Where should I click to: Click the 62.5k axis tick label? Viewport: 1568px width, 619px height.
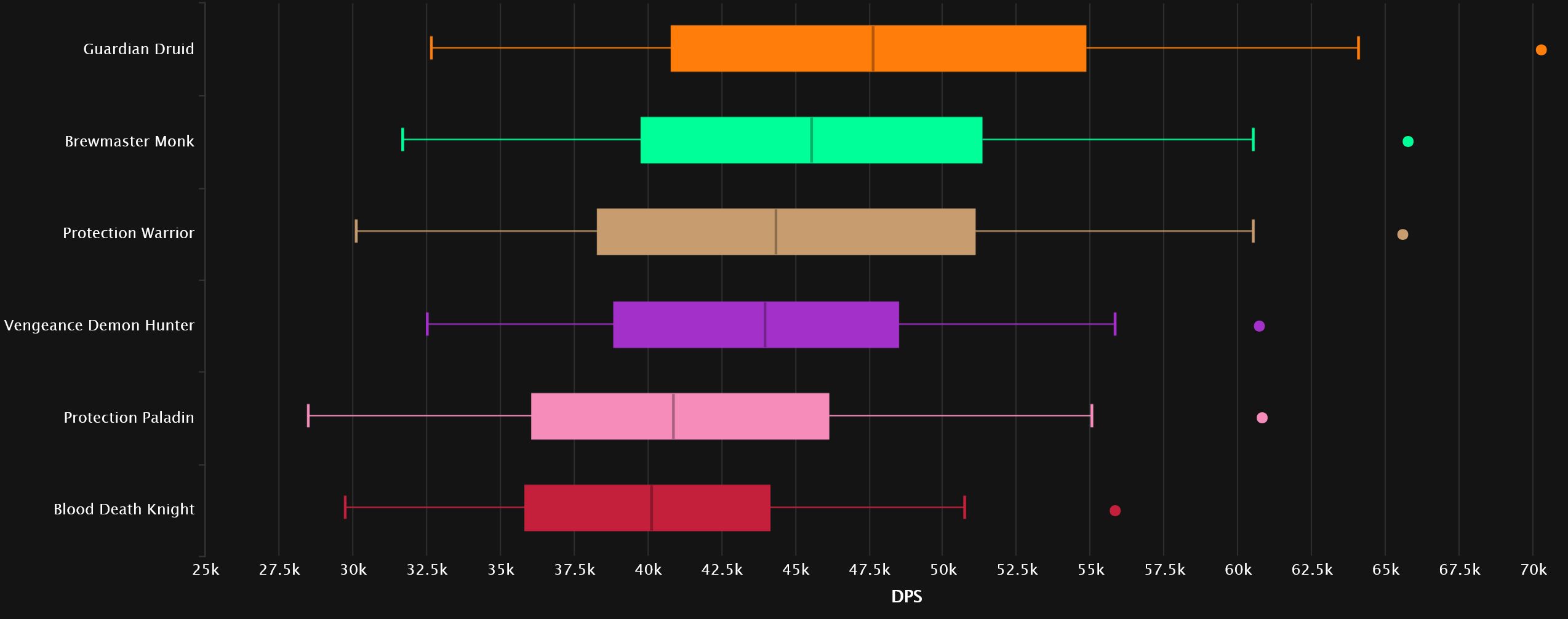point(1312,570)
